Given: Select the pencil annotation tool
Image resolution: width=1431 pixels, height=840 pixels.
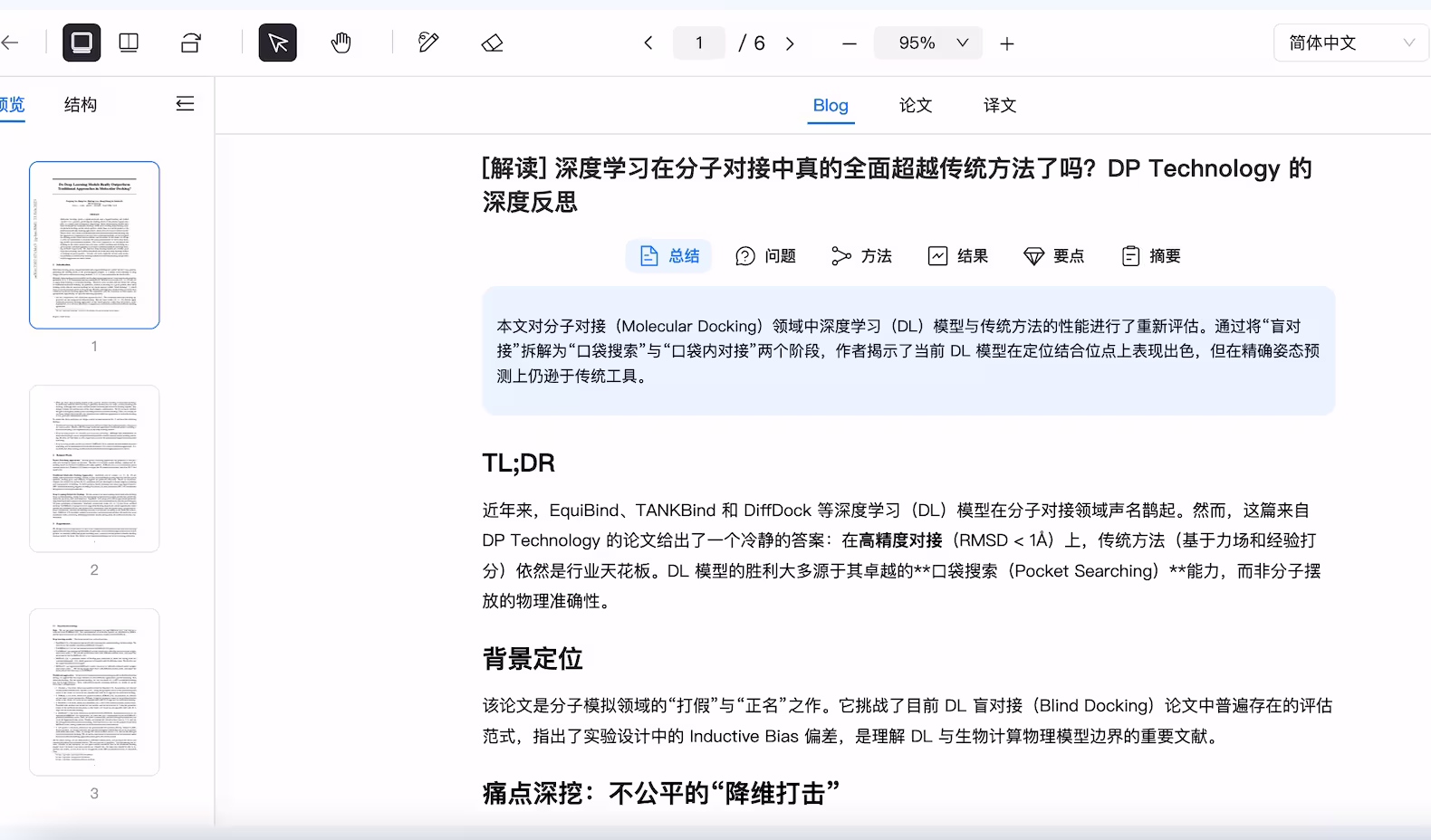Looking at the screenshot, I should point(428,43).
